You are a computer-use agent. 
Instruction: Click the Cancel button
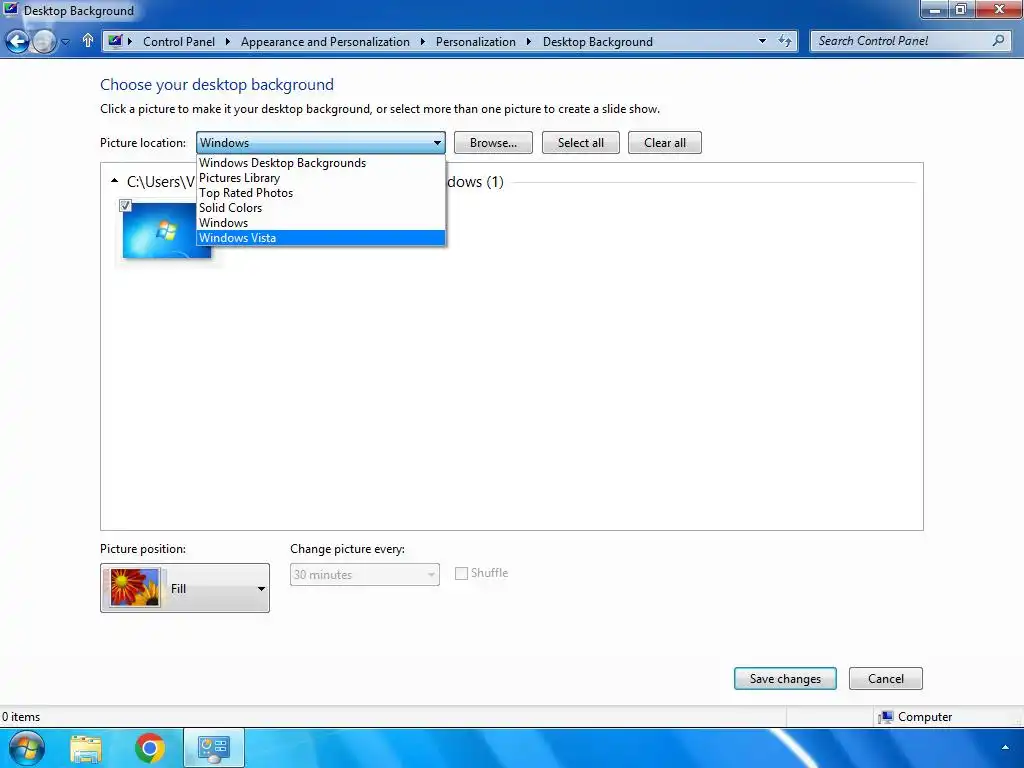886,679
